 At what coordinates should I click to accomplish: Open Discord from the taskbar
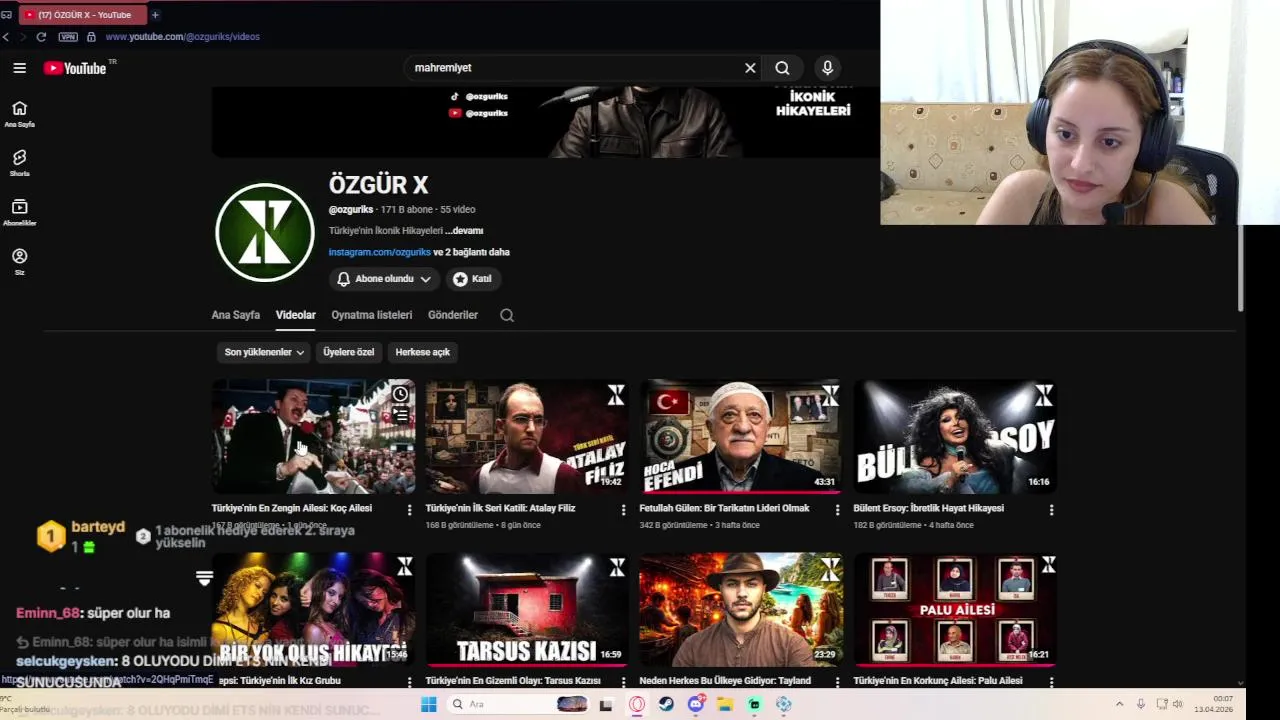pyautogui.click(x=695, y=704)
